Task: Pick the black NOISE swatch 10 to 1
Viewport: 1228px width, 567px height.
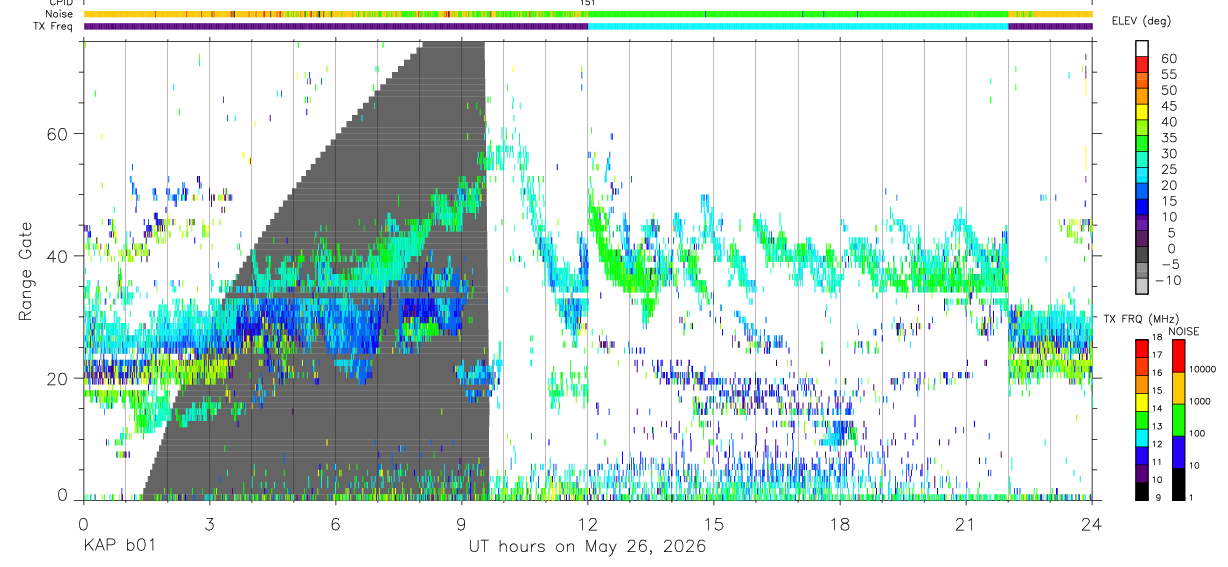Action: (1178, 484)
